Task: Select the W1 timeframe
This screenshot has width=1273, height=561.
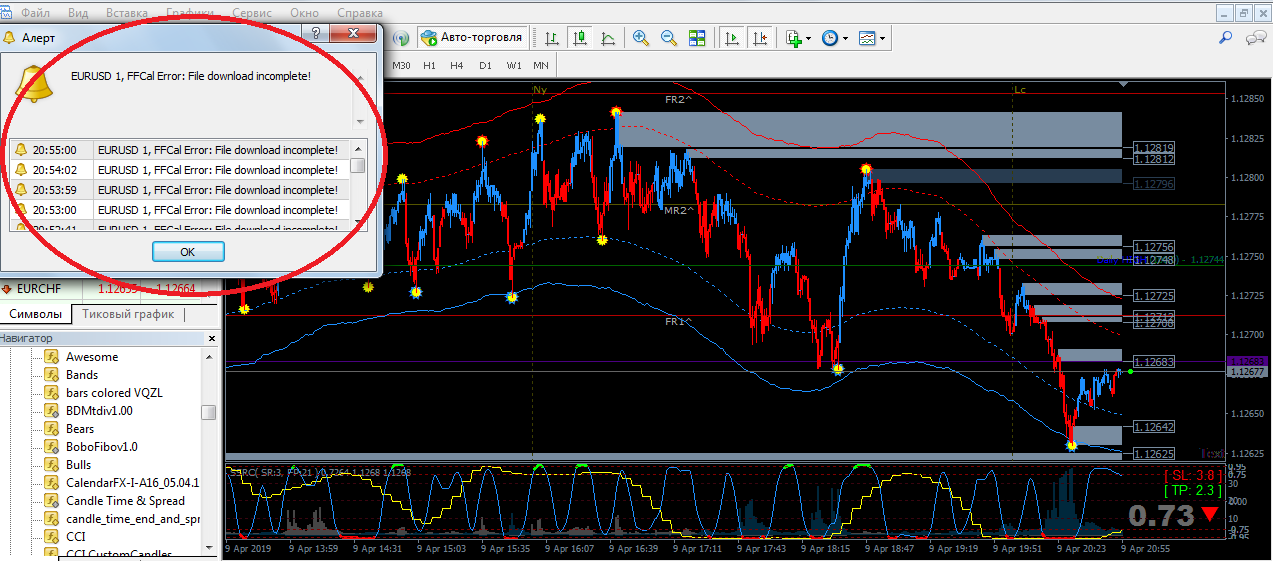Action: [513, 65]
